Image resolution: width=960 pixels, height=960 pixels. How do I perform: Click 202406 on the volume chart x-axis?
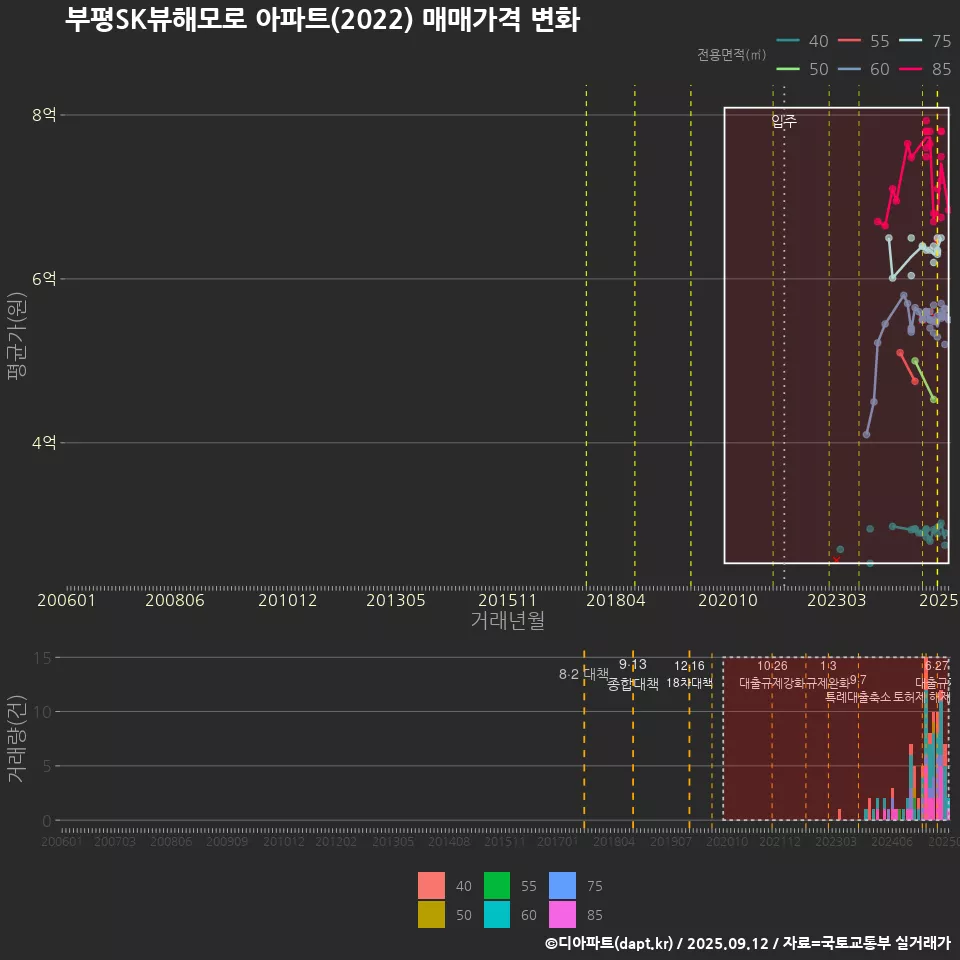(x=892, y=841)
